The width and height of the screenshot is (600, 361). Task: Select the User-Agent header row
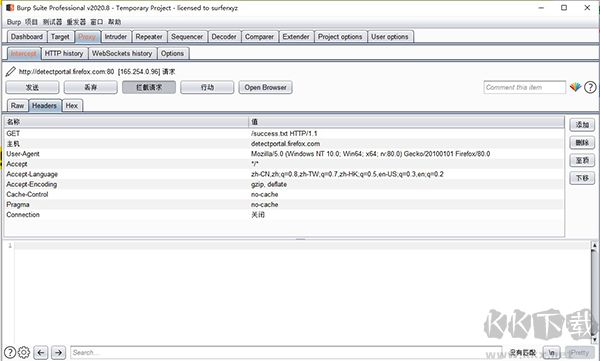pyautogui.click(x=284, y=154)
